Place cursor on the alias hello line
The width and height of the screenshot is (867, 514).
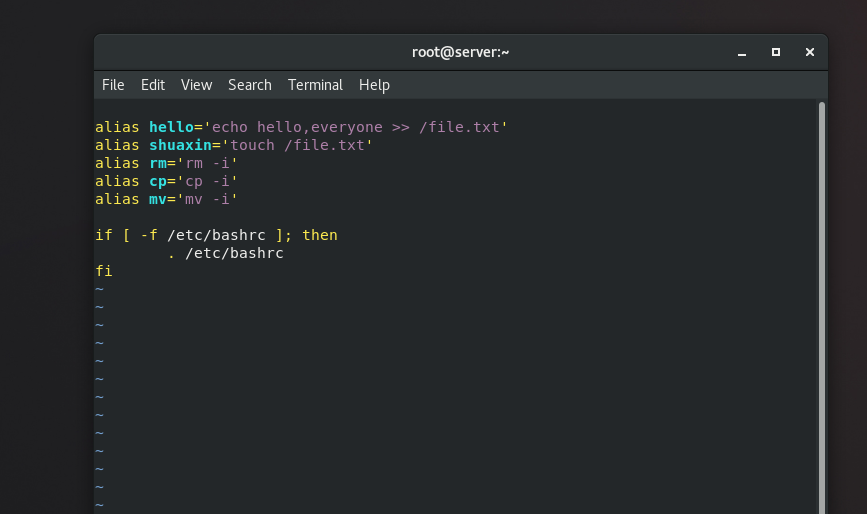tap(300, 127)
